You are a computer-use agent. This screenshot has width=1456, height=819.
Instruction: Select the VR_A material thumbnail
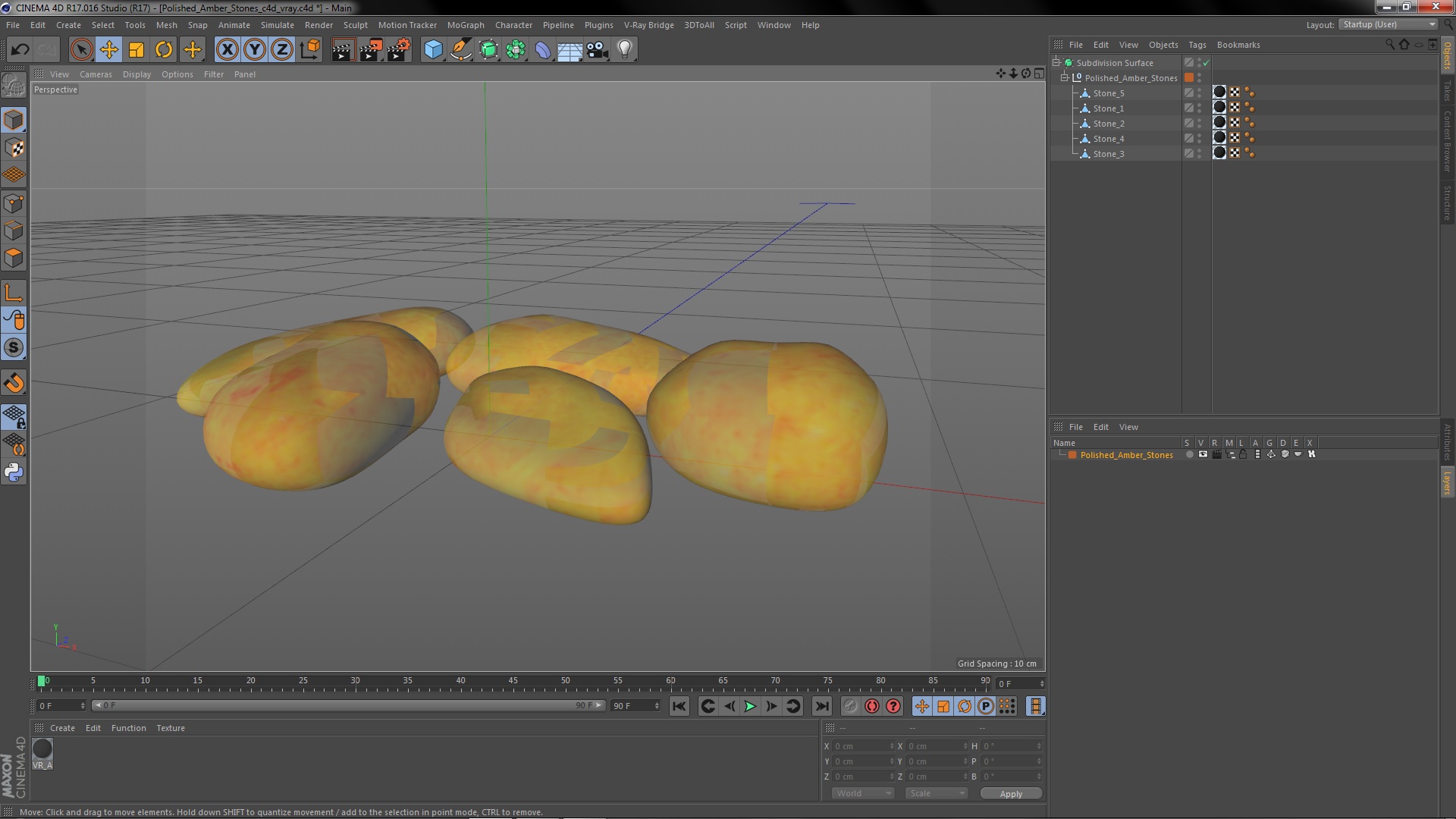[x=42, y=749]
